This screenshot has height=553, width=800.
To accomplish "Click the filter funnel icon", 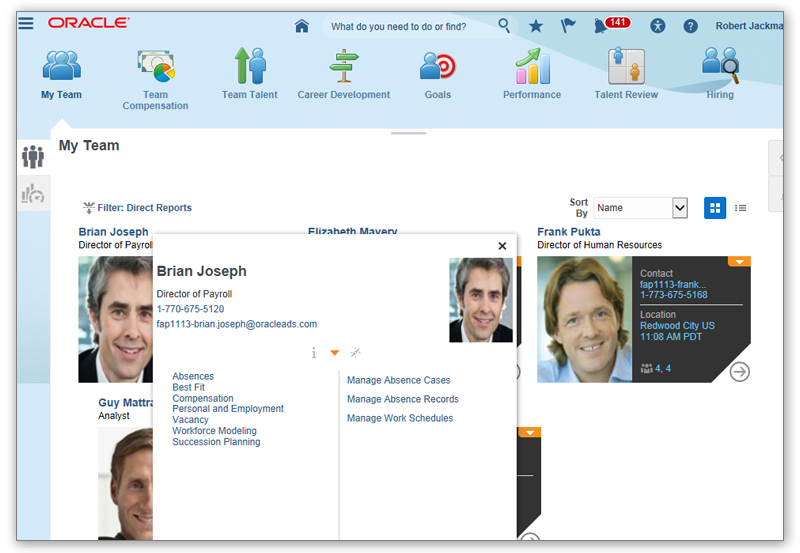I will (x=89, y=208).
